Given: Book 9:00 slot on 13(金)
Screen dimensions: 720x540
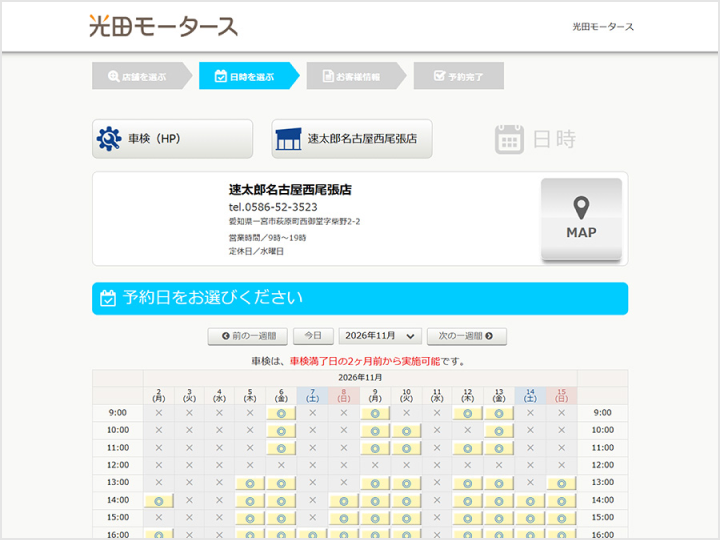Looking at the screenshot, I should (499, 413).
